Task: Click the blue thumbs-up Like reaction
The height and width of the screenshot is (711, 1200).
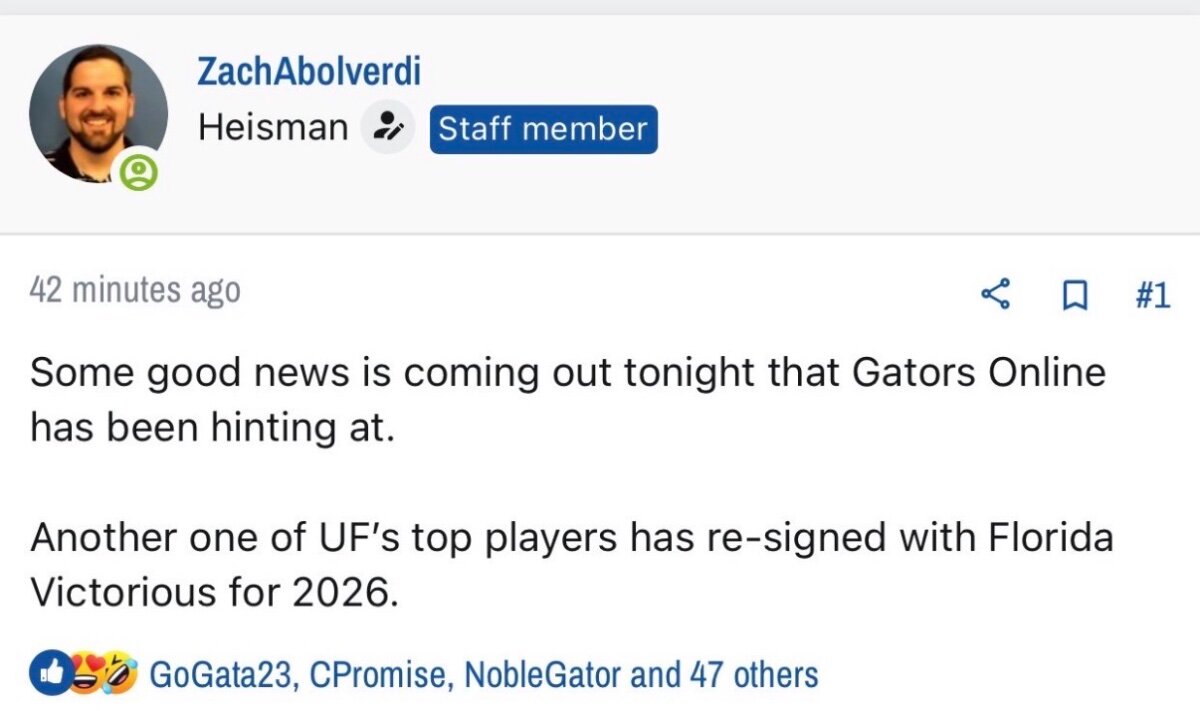Action: pos(46,673)
